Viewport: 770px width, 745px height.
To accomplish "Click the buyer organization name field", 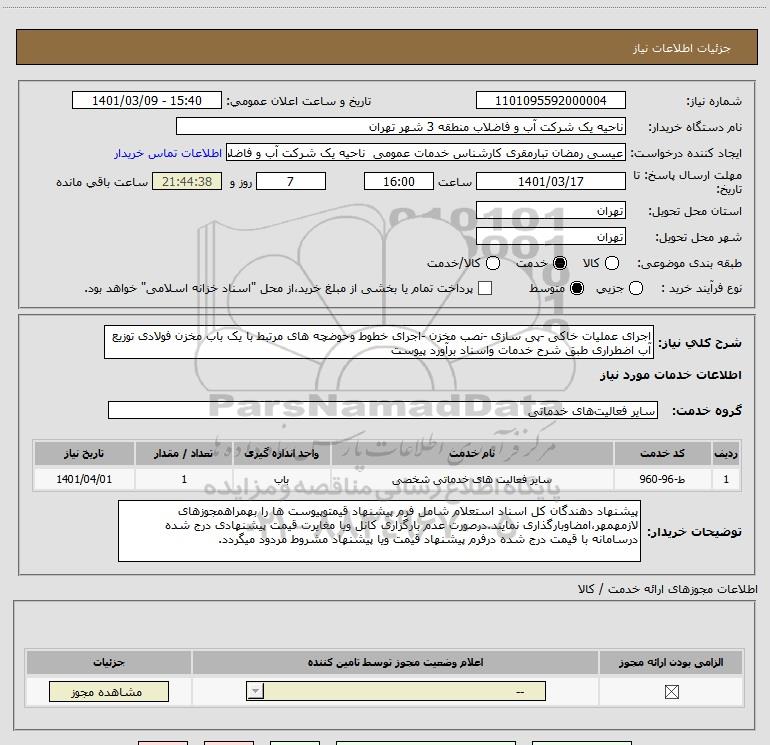I will tap(401, 127).
